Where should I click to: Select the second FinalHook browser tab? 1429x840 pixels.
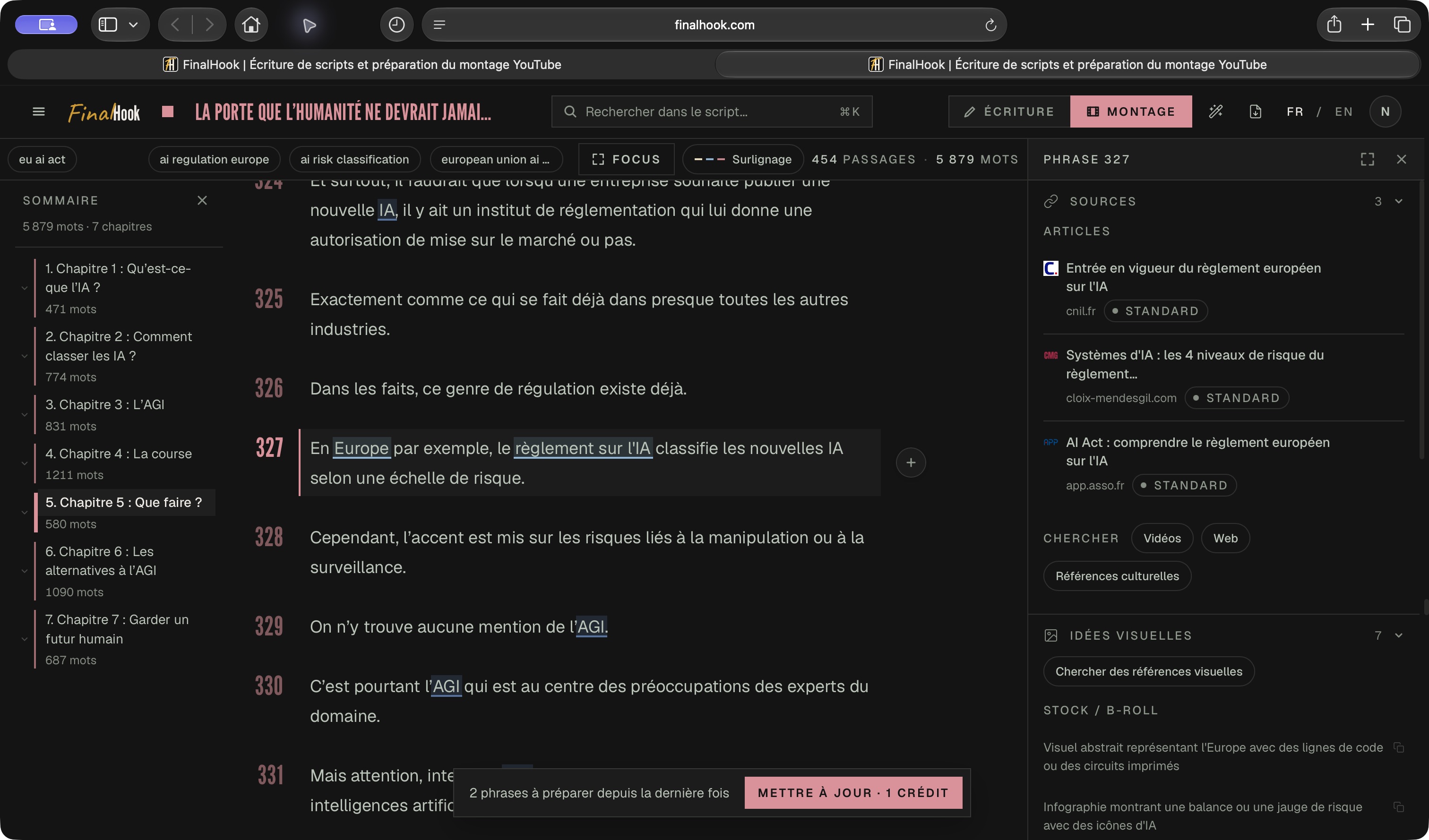point(1067,64)
